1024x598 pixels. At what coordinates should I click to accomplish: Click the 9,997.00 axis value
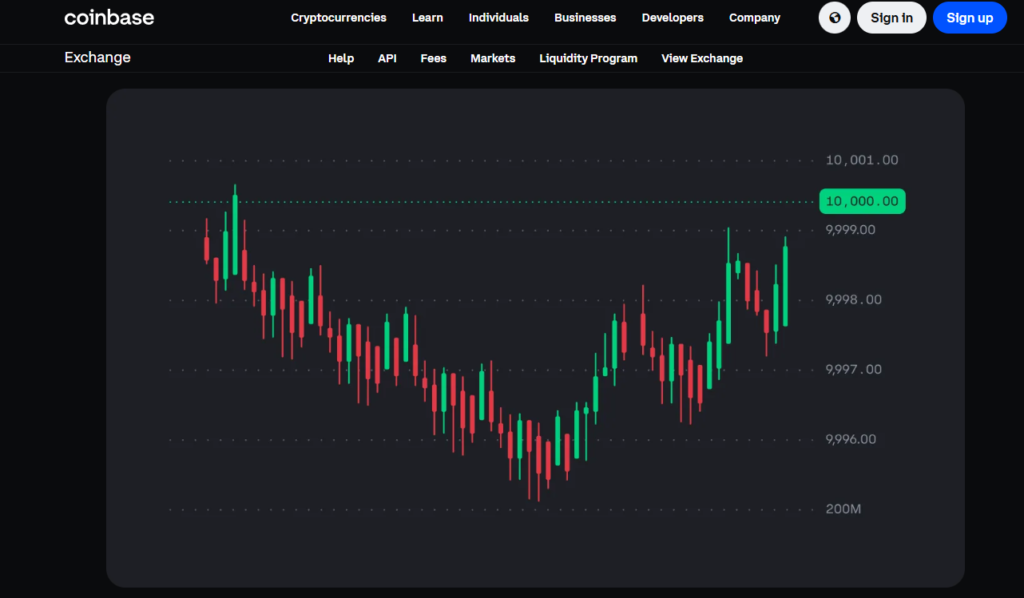point(854,370)
